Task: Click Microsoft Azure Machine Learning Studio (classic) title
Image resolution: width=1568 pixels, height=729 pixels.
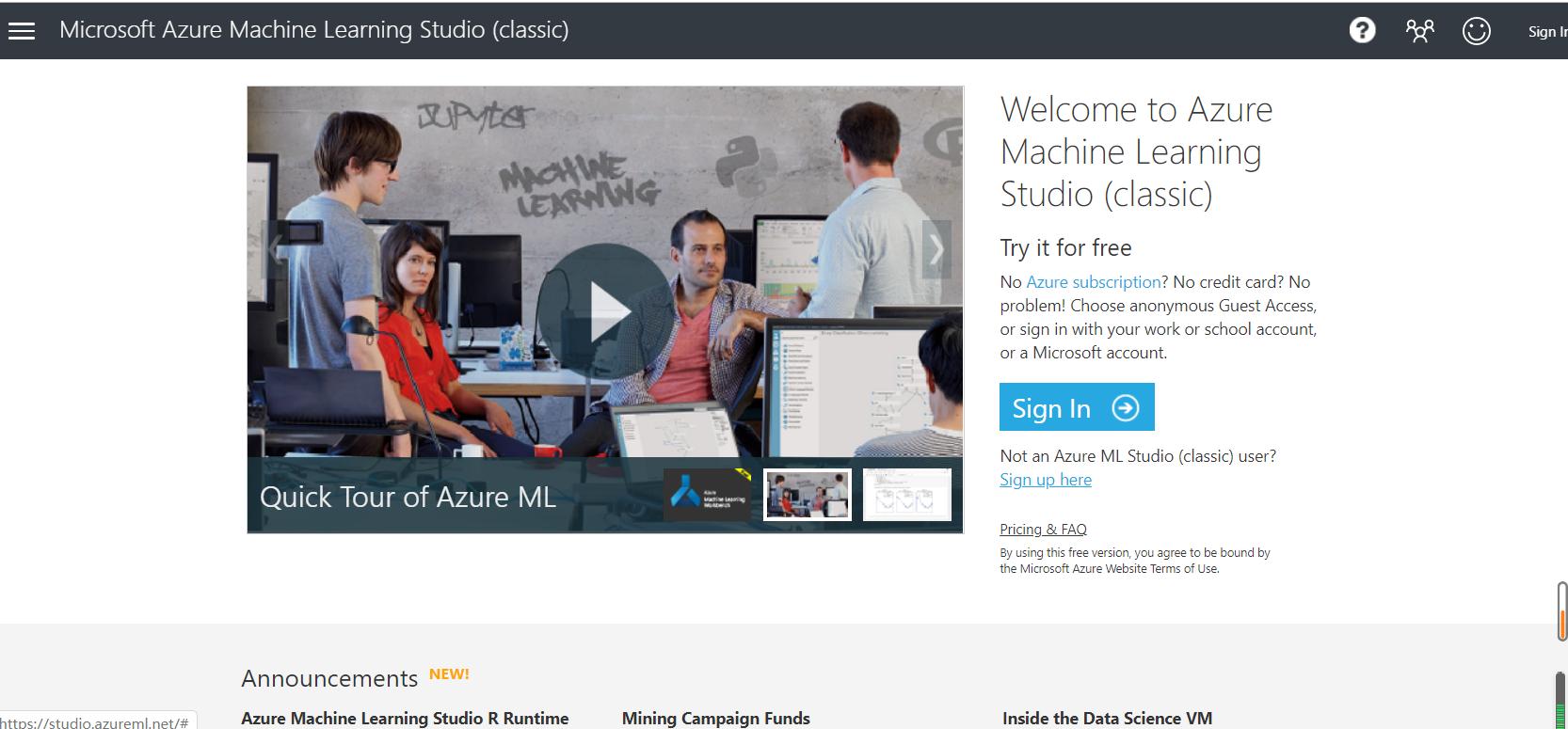Action: coord(314,30)
